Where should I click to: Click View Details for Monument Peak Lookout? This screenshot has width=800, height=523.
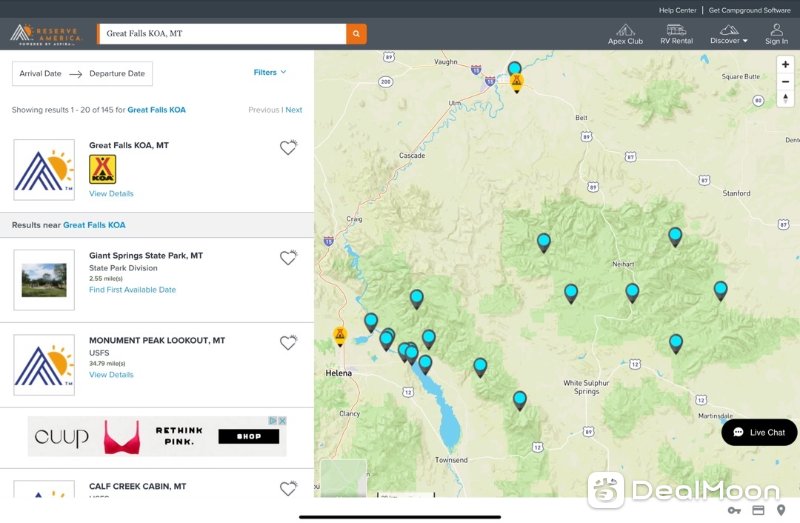click(111, 375)
